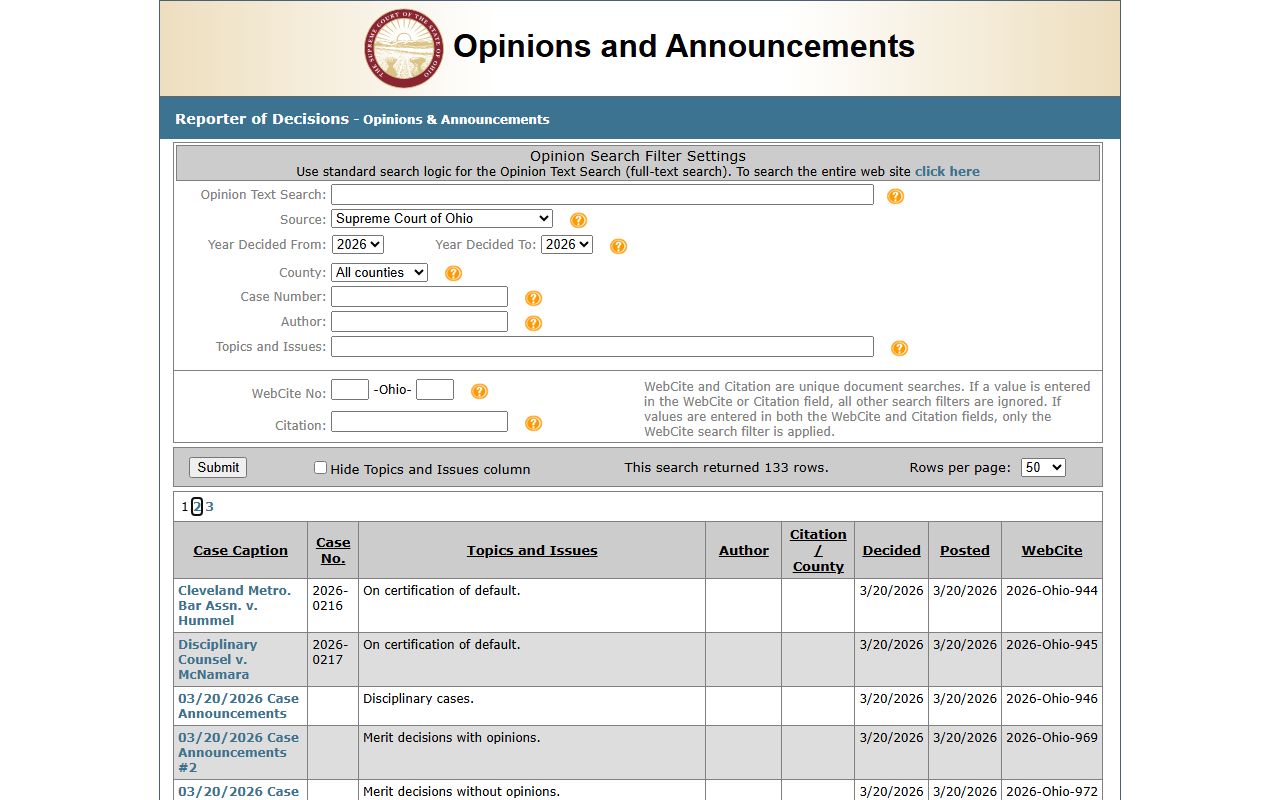Open 03/20/2026 Case Announcements link
Screen dimensions: 1280x800
(x=238, y=706)
